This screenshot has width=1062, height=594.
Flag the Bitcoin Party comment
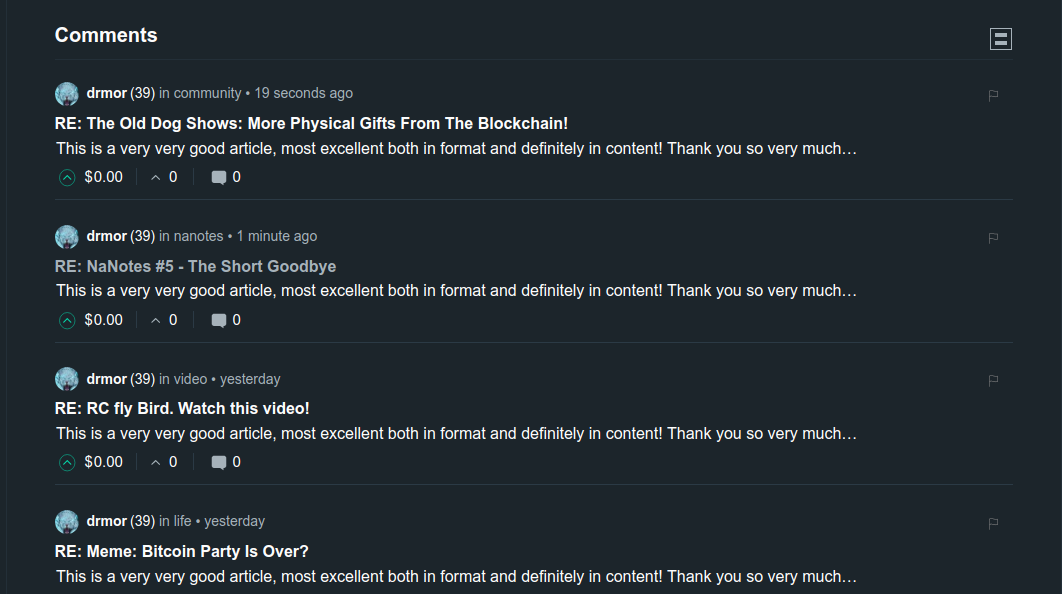click(x=993, y=523)
